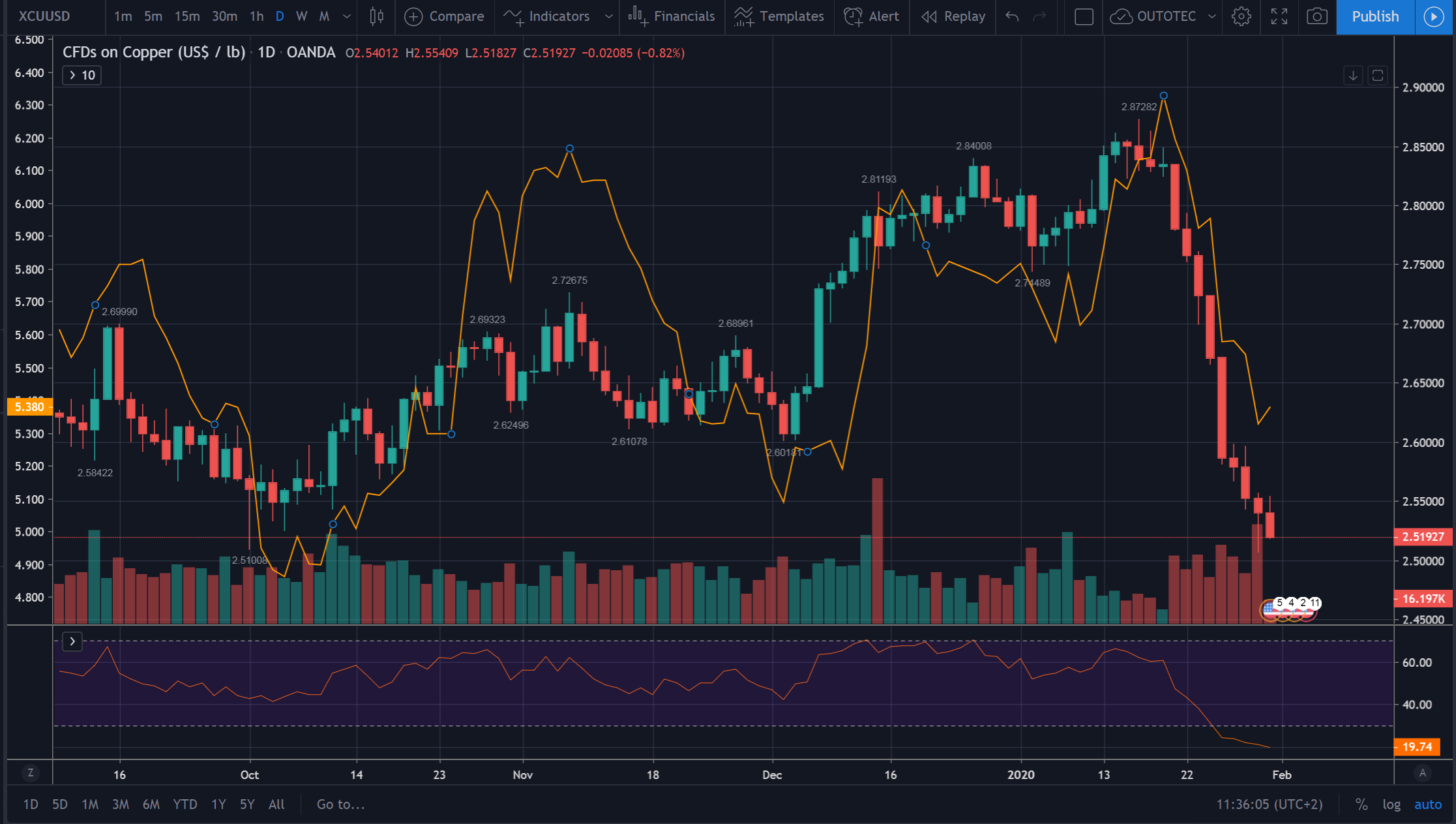The image size is (1456, 824).
Task: Open the timeframe interval dropdown arrow
Action: 347,16
